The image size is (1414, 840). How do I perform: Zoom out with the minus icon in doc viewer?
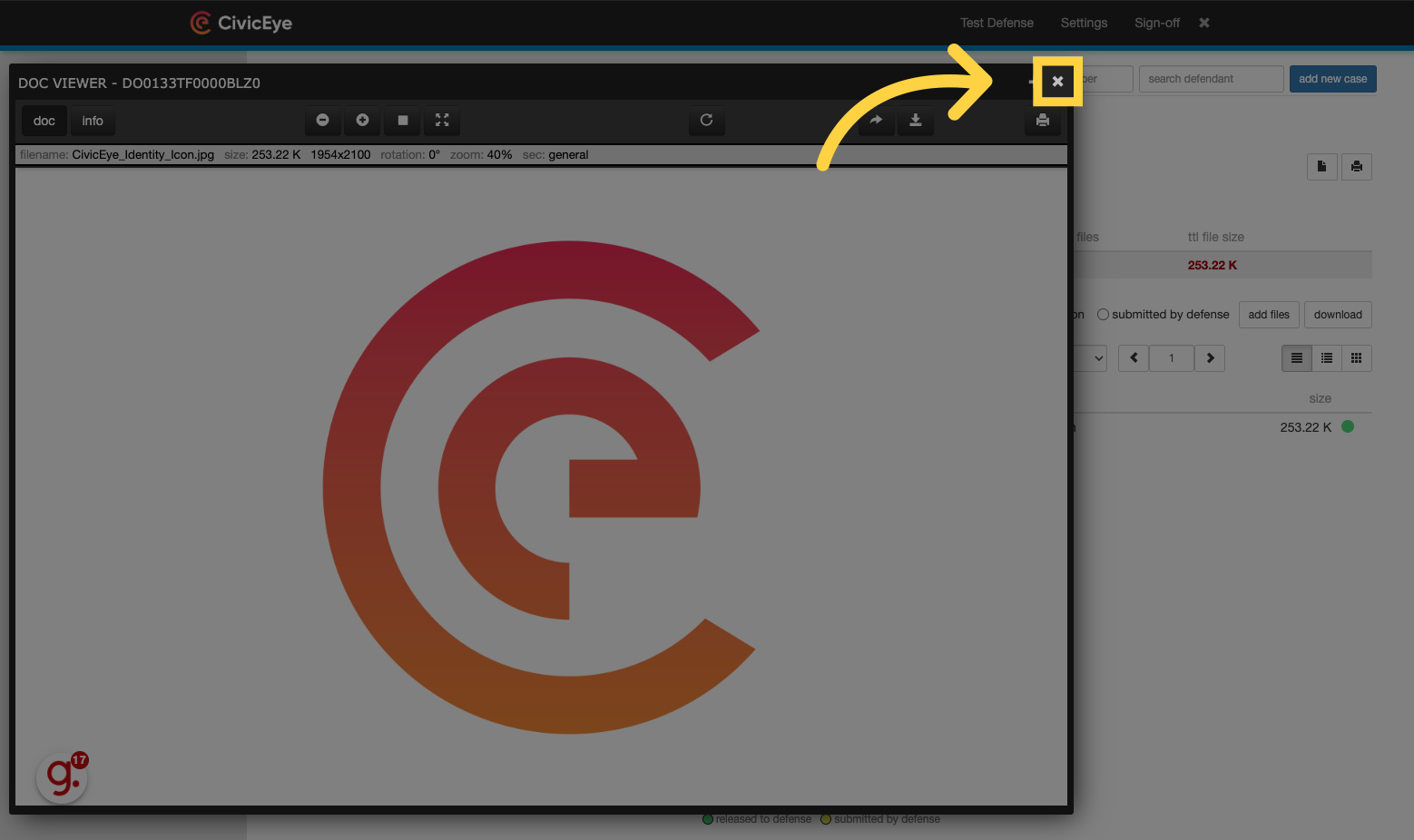322,120
